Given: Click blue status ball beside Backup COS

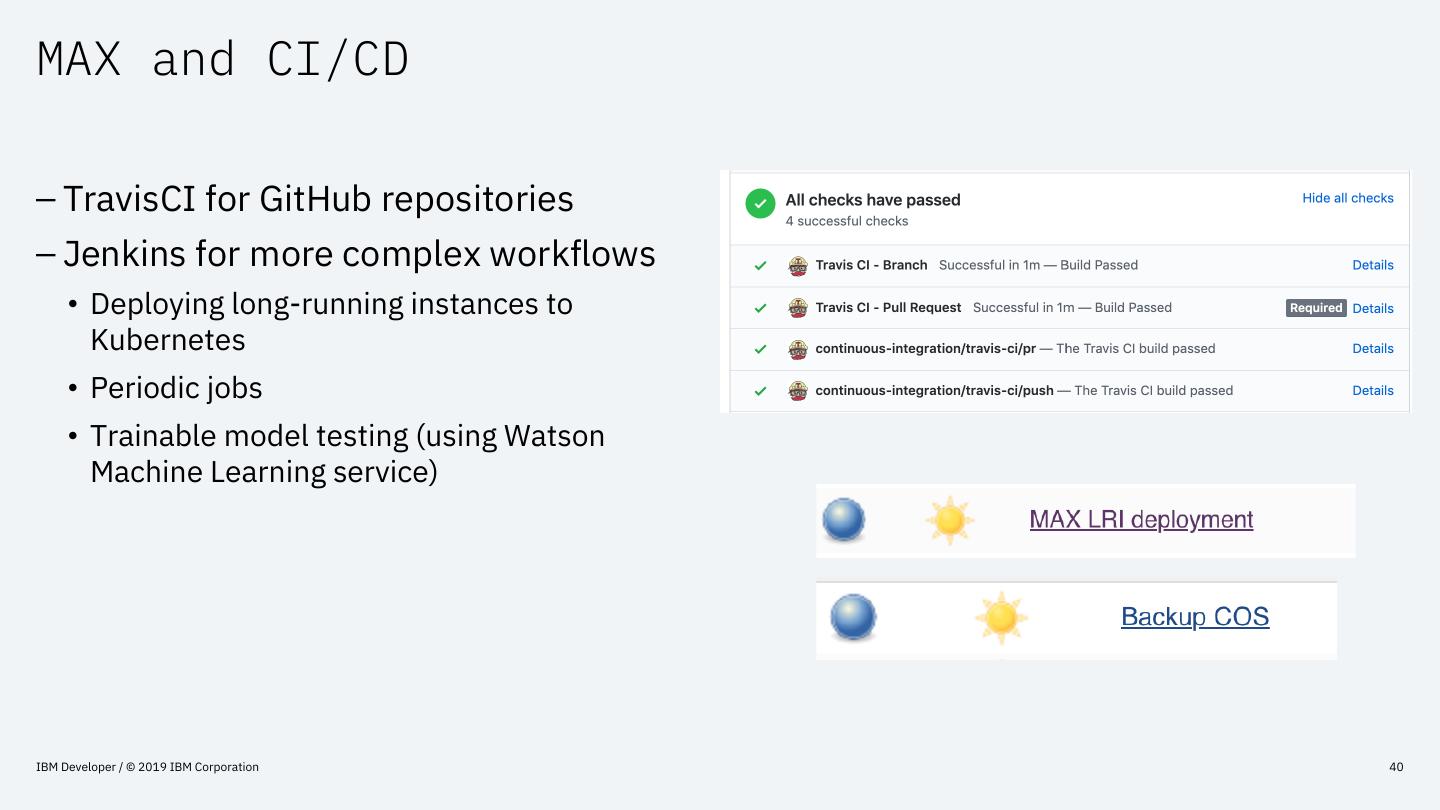Looking at the screenshot, I should pos(853,617).
